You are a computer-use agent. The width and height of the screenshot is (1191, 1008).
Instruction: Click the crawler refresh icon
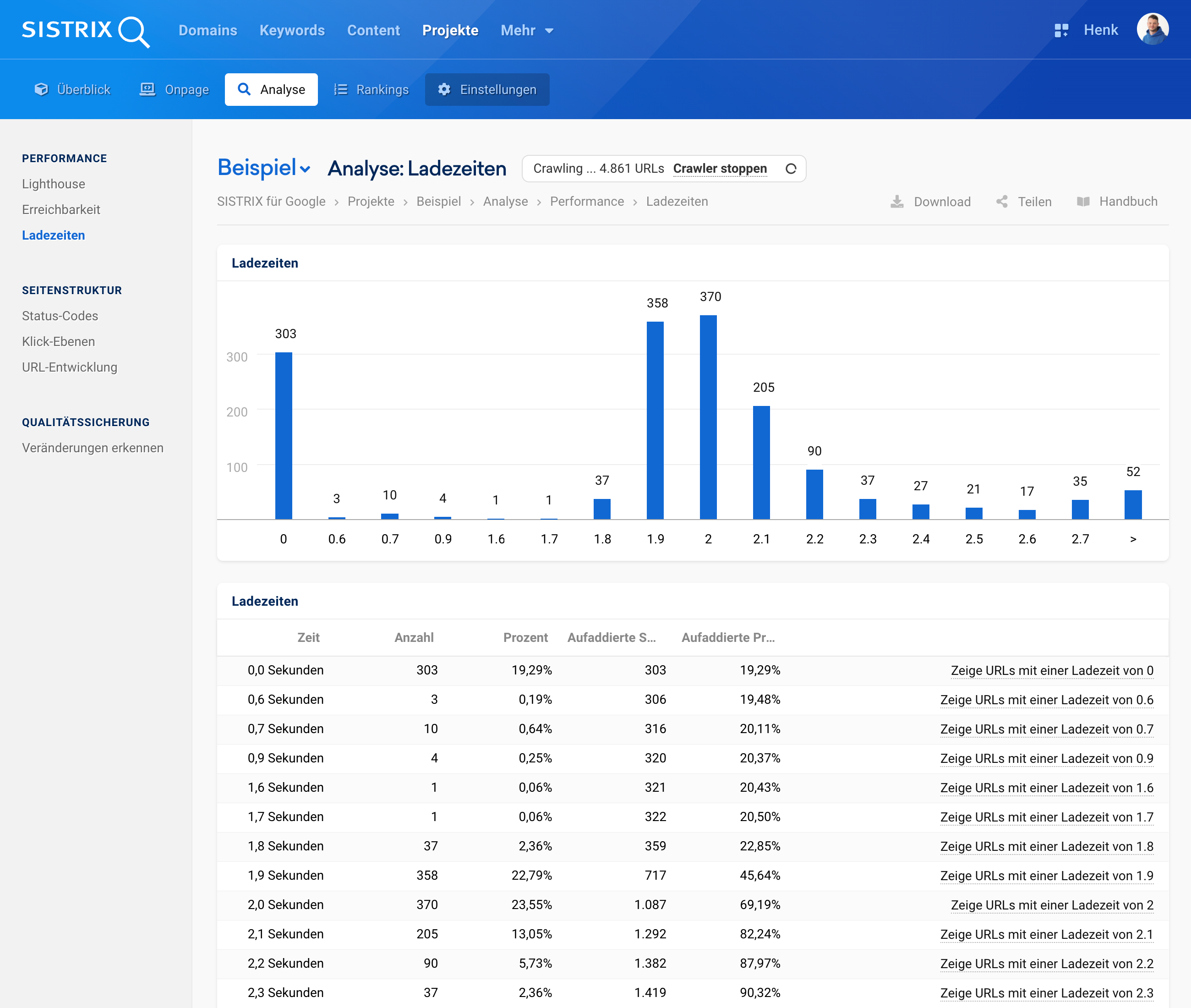(792, 168)
